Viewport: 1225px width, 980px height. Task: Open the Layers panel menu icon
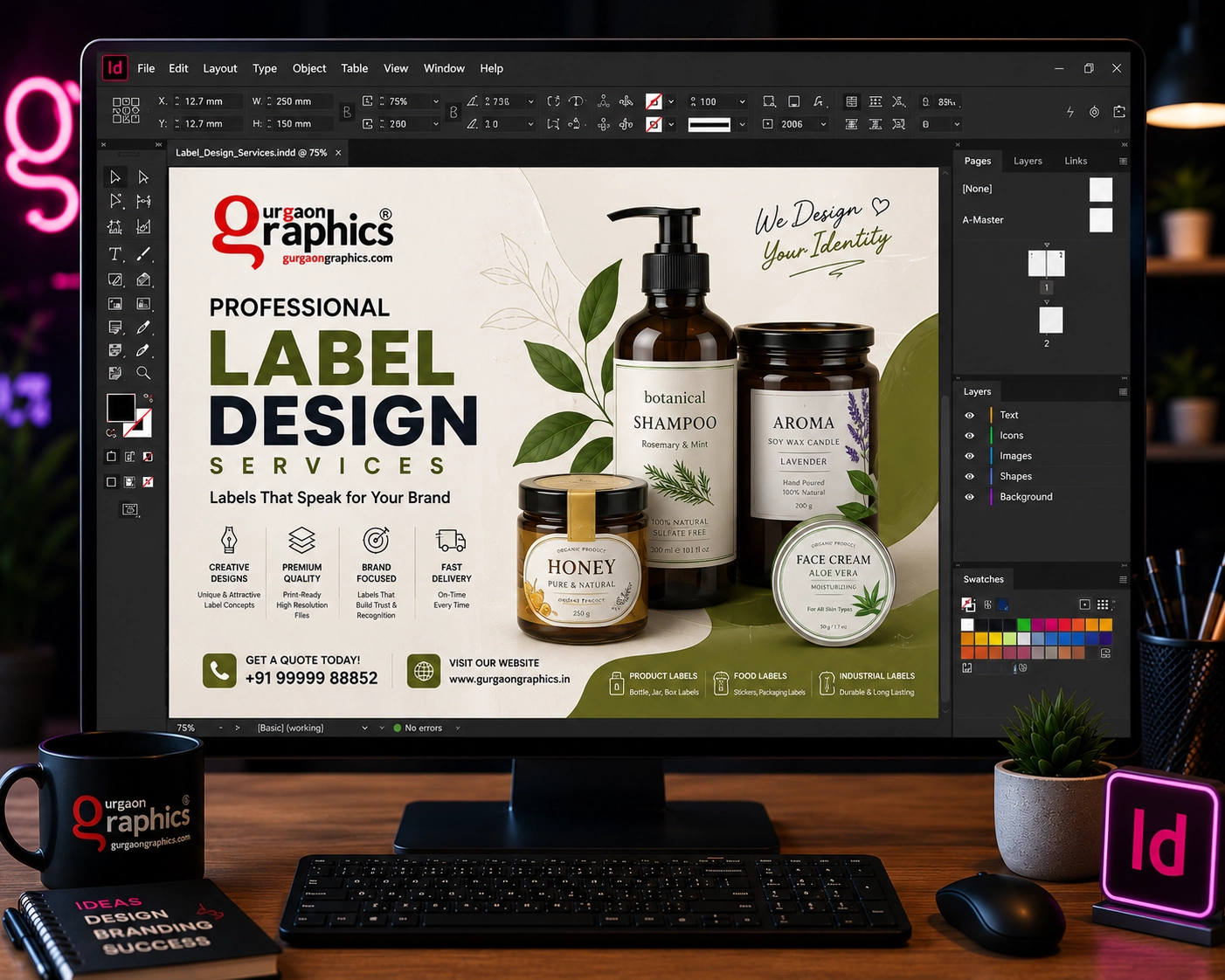click(1123, 391)
